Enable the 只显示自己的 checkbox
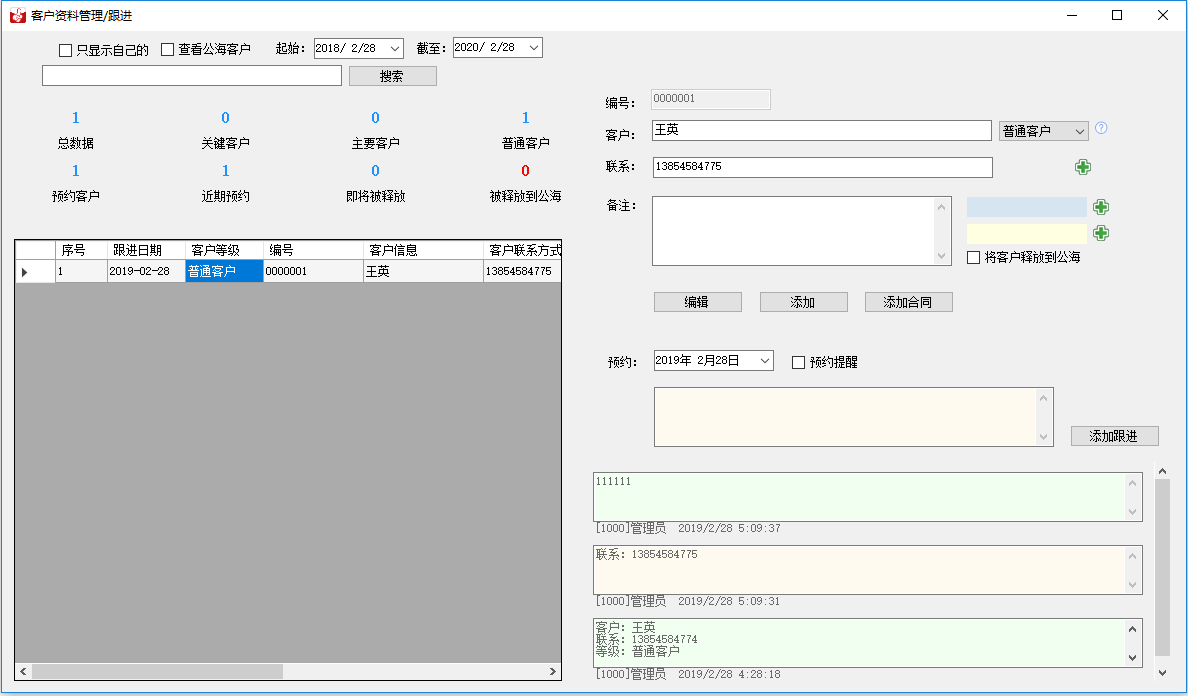1188x696 pixels. (66, 49)
